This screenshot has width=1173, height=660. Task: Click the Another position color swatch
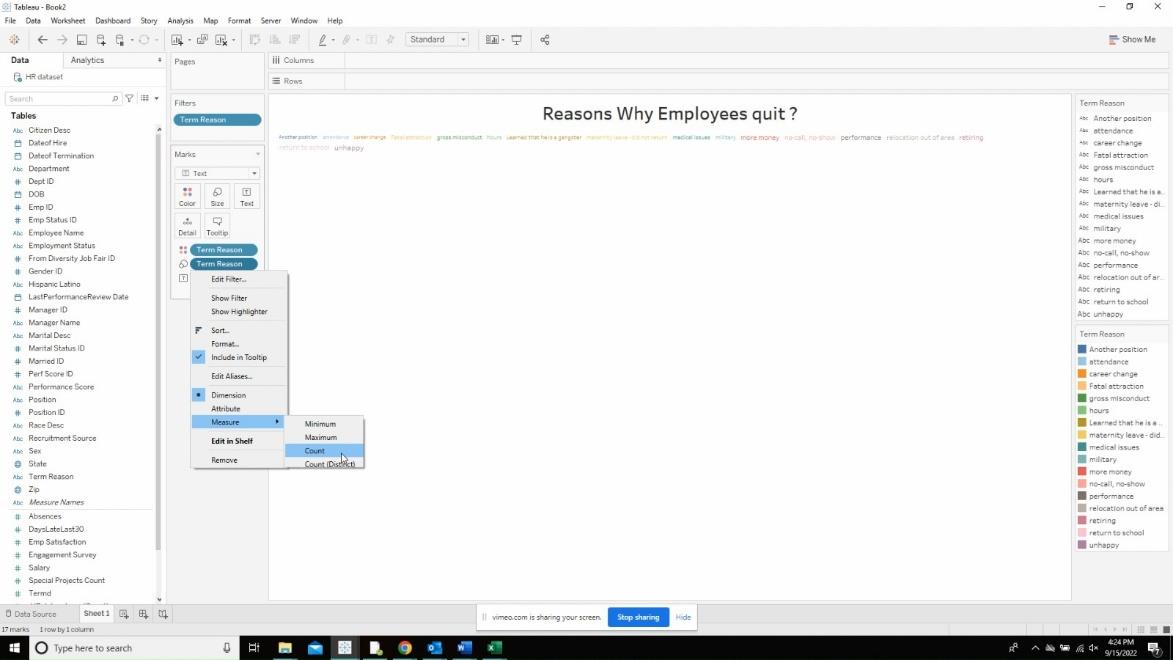coord(1082,349)
